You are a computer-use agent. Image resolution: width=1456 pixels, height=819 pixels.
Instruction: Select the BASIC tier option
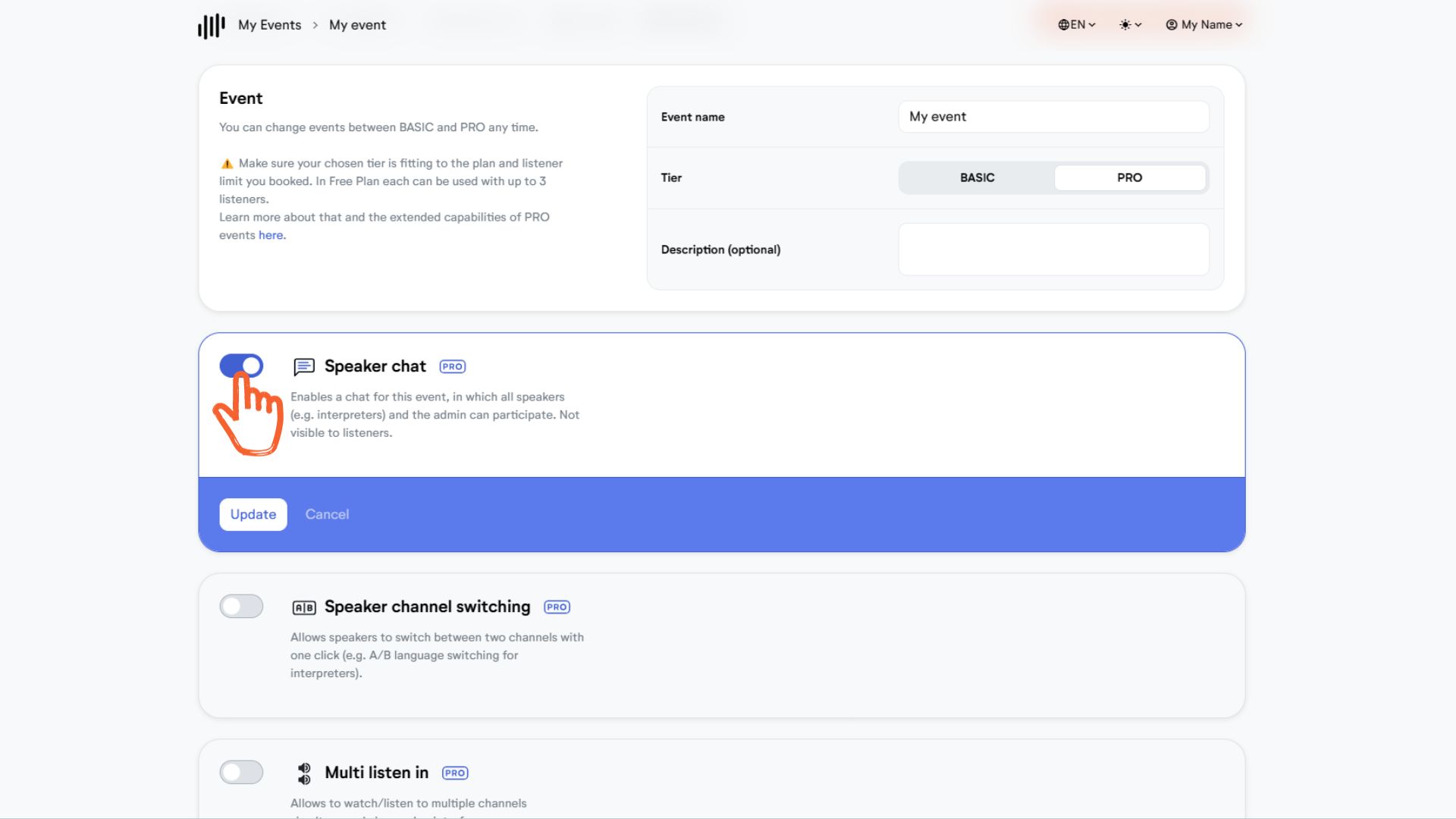(977, 177)
